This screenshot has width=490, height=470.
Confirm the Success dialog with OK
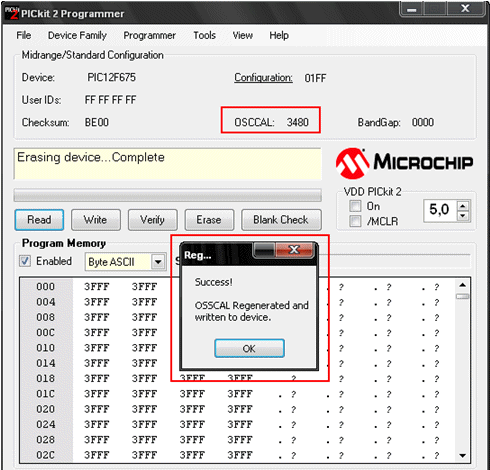click(x=249, y=348)
